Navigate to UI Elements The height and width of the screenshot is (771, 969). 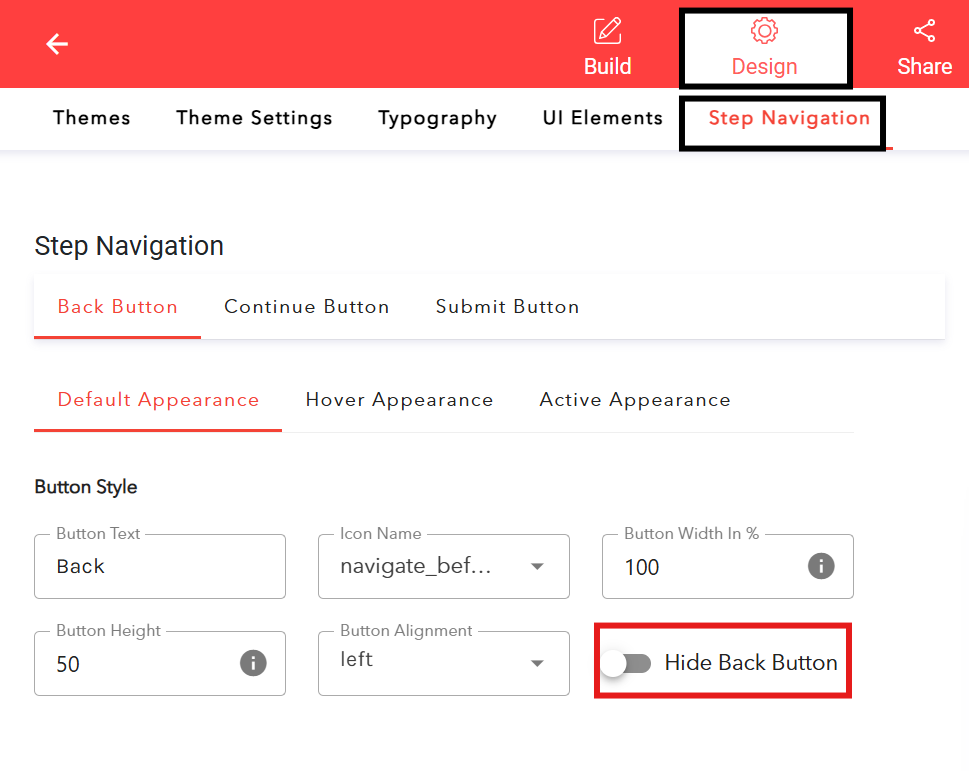tap(602, 118)
